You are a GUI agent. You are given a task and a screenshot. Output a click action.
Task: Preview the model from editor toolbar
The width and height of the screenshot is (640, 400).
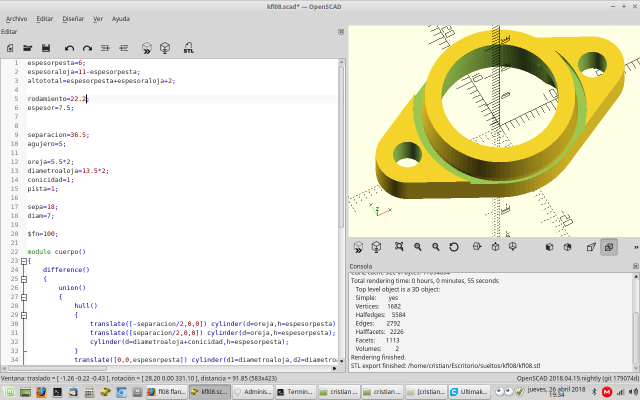point(147,48)
